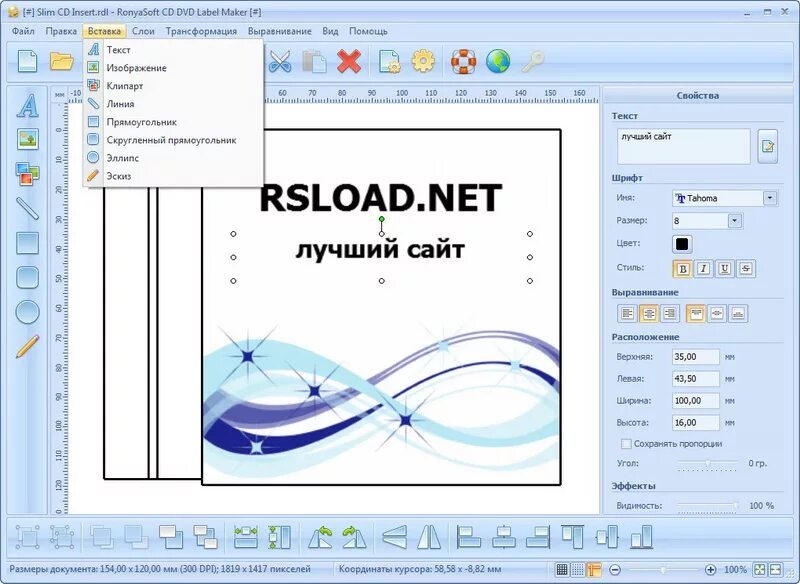The height and width of the screenshot is (584, 800).
Task: Toggle Strikethrough text style
Action: click(x=746, y=269)
